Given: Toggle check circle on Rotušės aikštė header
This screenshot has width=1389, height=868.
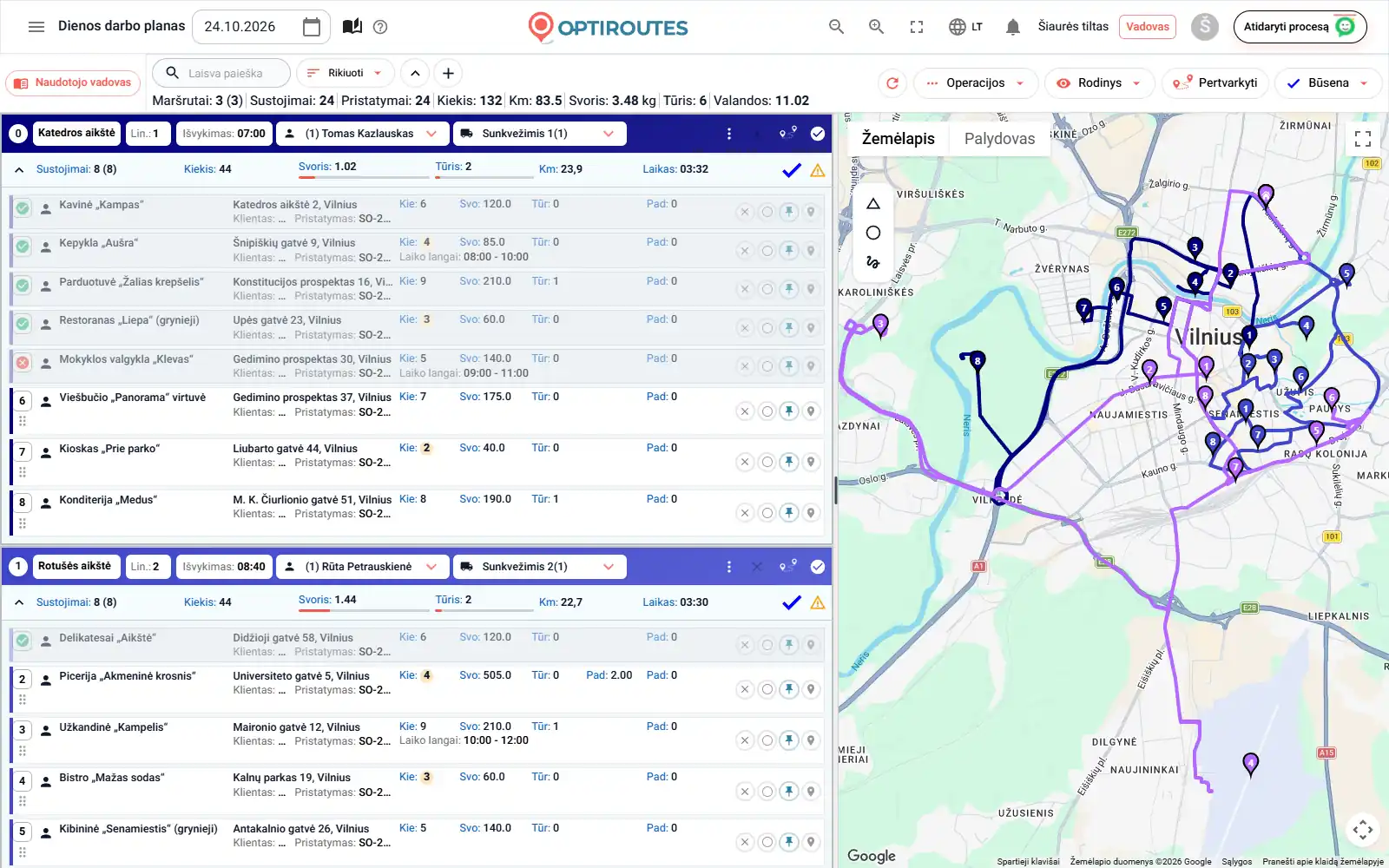Looking at the screenshot, I should (x=818, y=567).
